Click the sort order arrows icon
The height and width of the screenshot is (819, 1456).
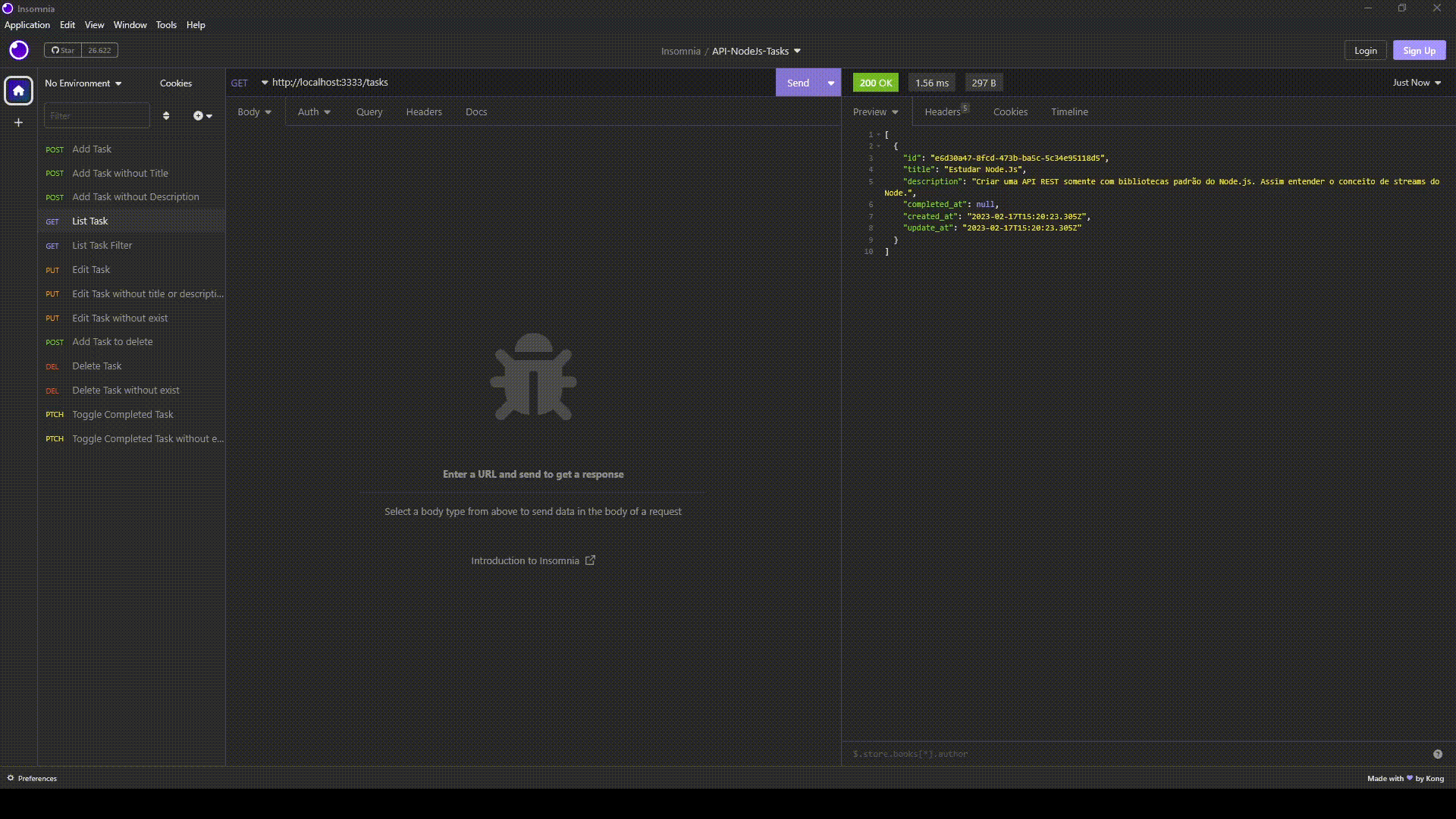[x=166, y=116]
